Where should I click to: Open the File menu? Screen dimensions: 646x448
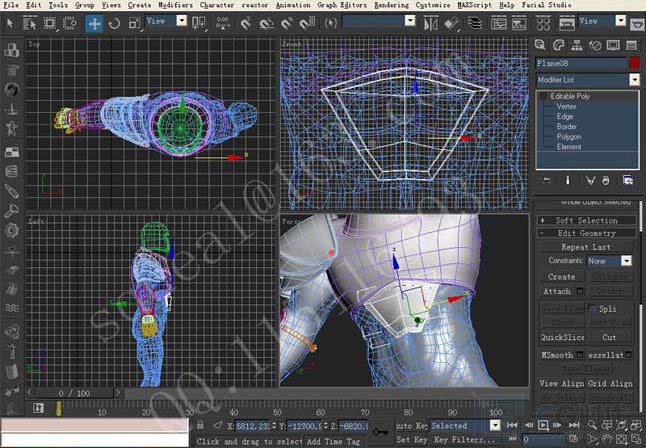point(11,5)
